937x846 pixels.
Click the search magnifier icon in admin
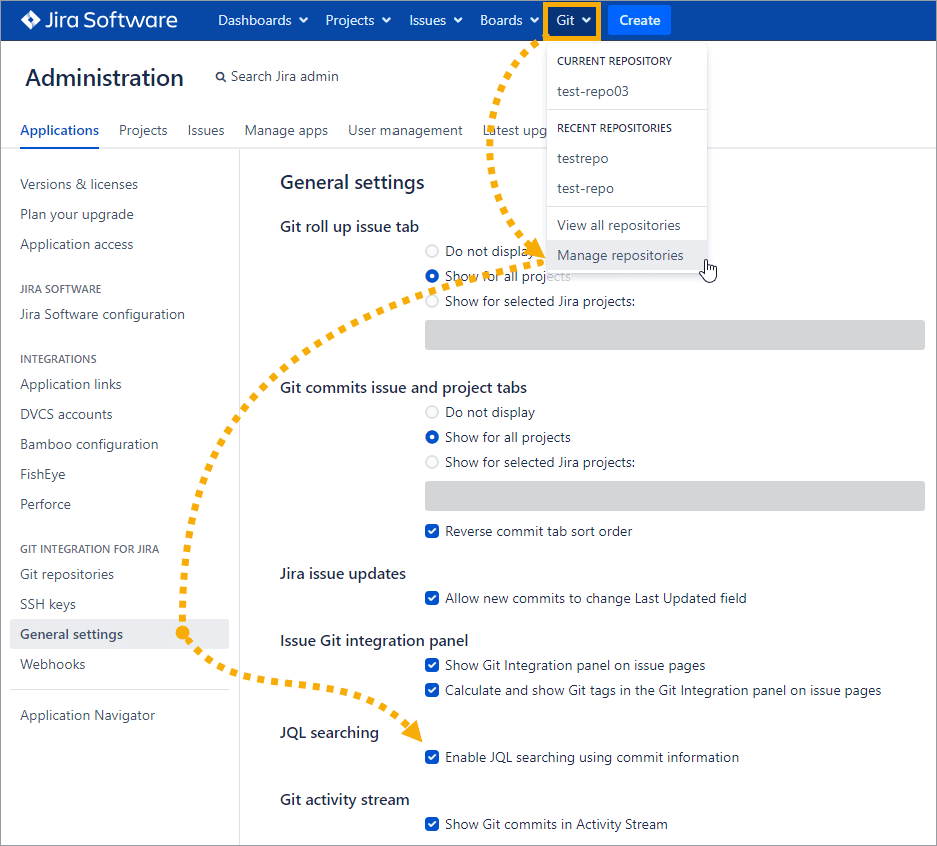[x=221, y=77]
